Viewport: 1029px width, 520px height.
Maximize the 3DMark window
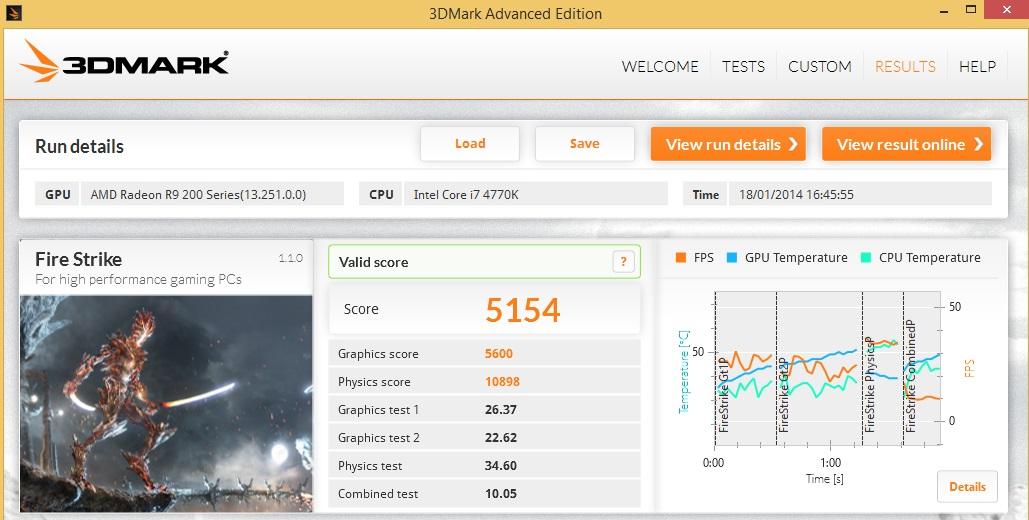971,9
